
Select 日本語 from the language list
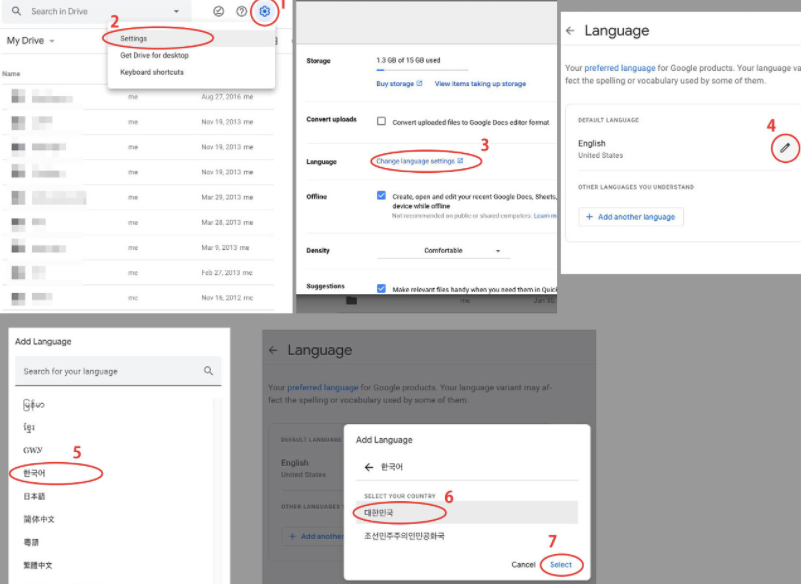click(x=34, y=496)
